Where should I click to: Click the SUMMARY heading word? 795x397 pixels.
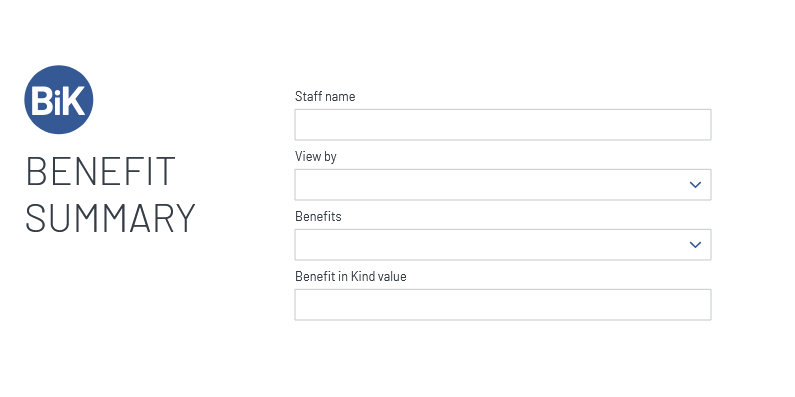[110, 218]
